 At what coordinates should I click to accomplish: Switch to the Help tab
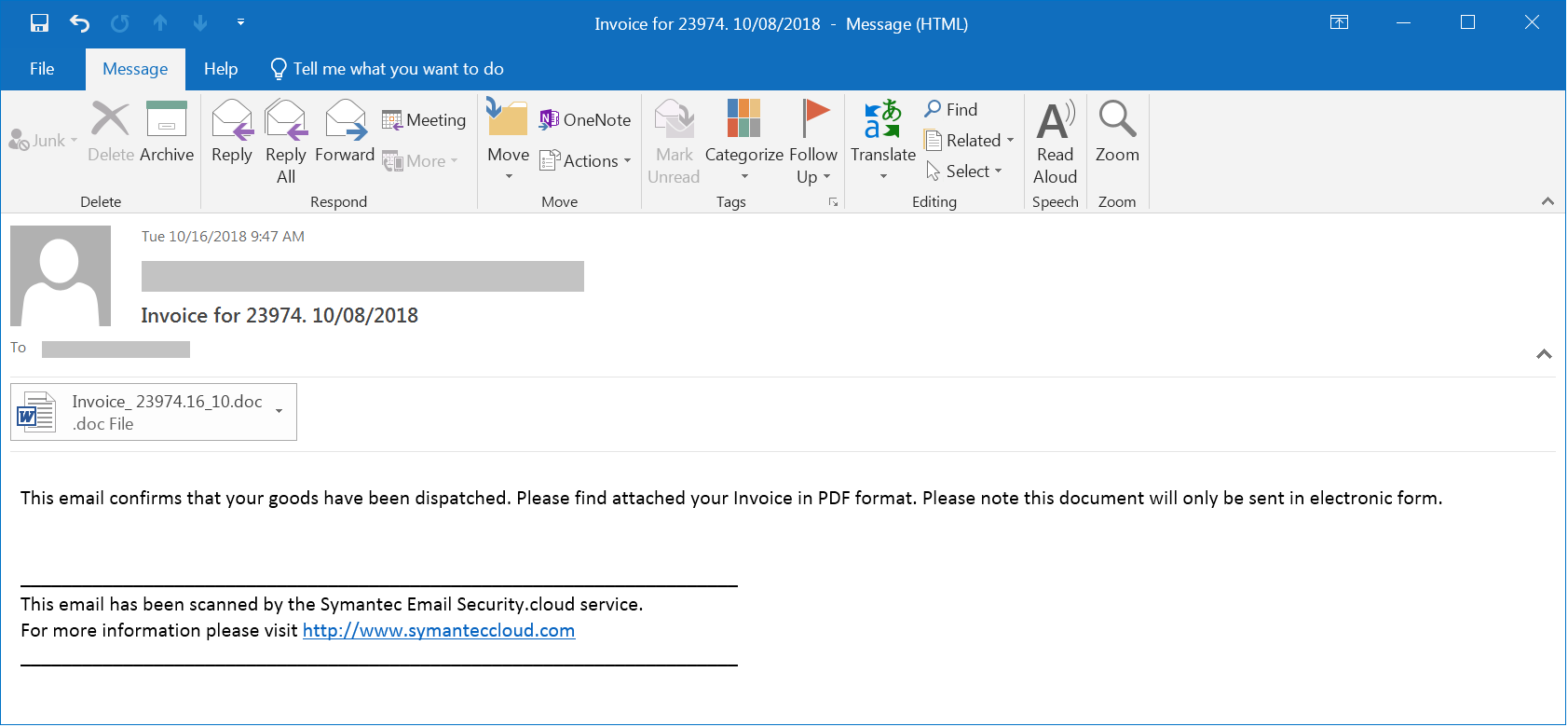pyautogui.click(x=221, y=69)
